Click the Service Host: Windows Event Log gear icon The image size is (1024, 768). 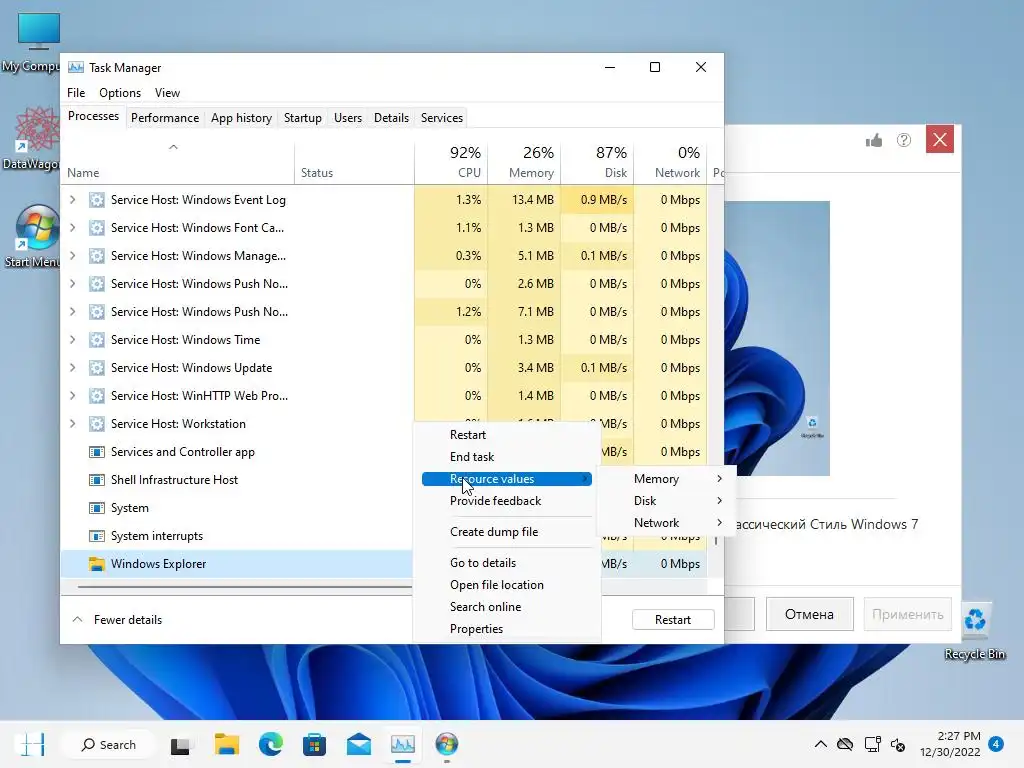(x=97, y=200)
